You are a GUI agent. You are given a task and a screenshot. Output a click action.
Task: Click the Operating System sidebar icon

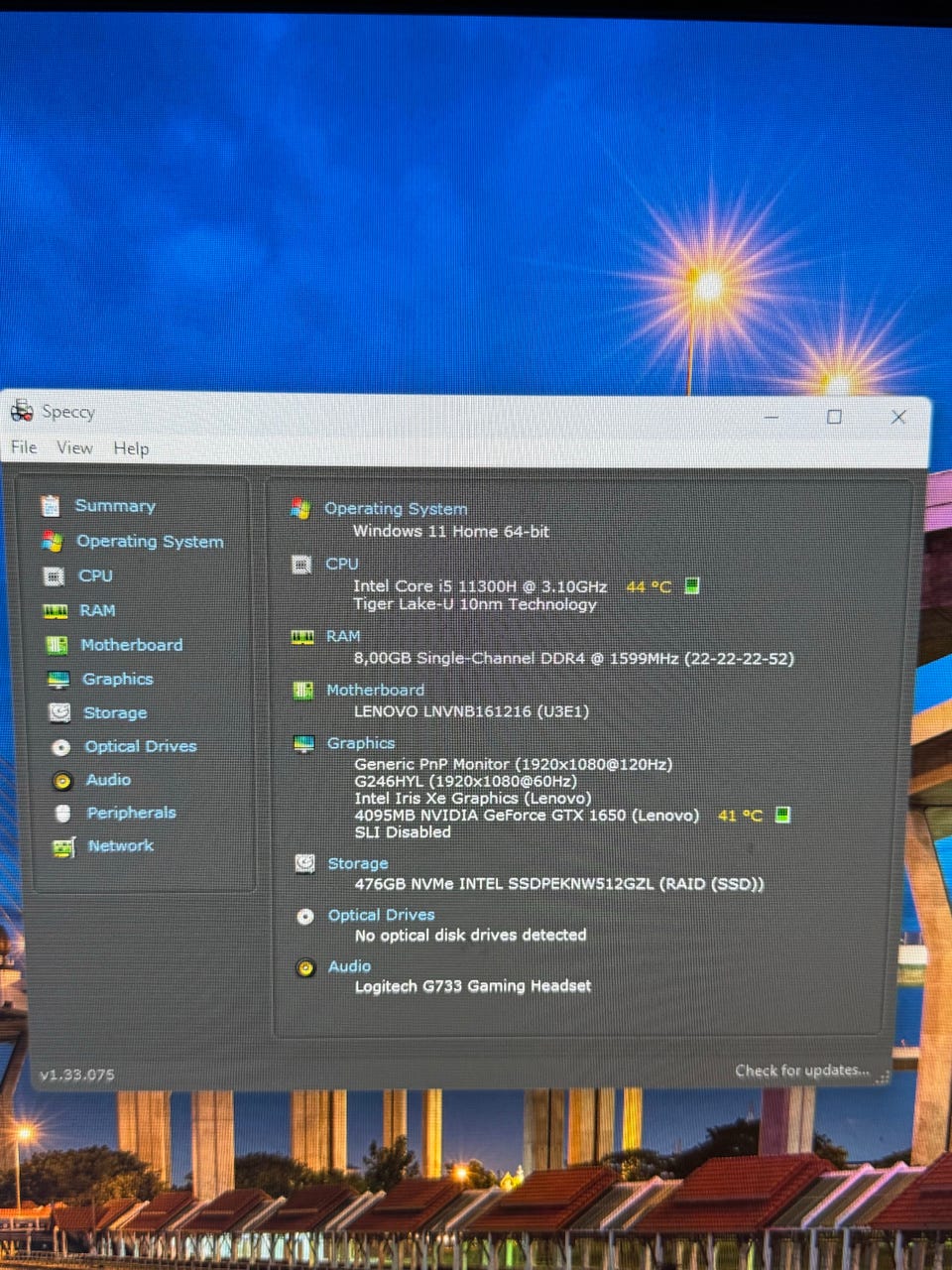pos(52,542)
